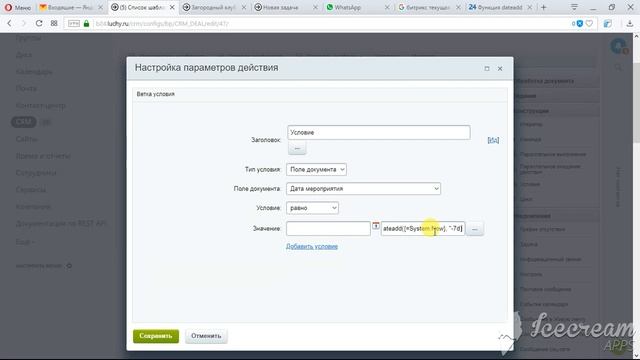Close the Настройка параметров действия dialog
The height and width of the screenshot is (360, 640).
tap(500, 69)
